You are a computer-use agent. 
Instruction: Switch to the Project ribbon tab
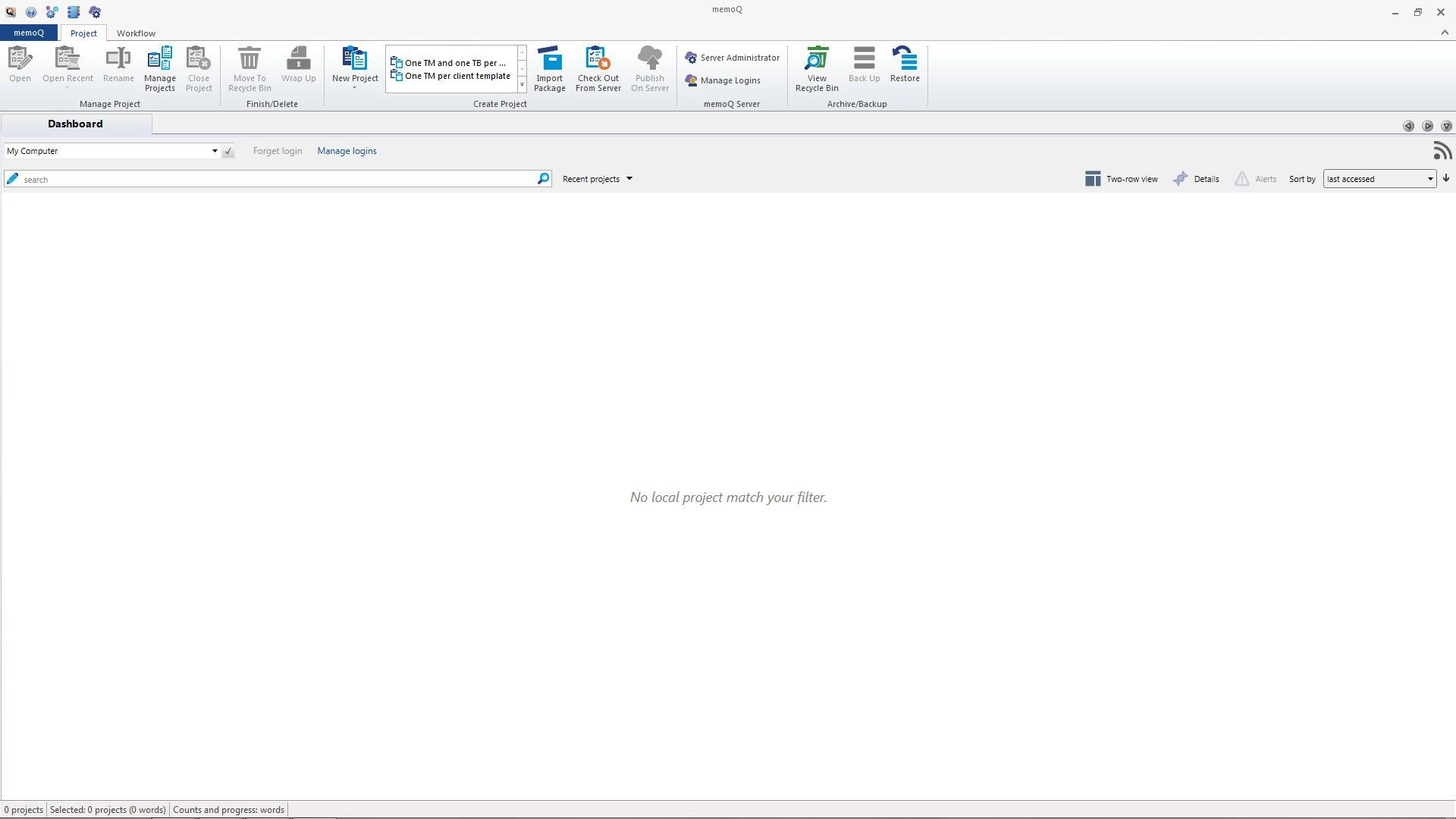(83, 33)
